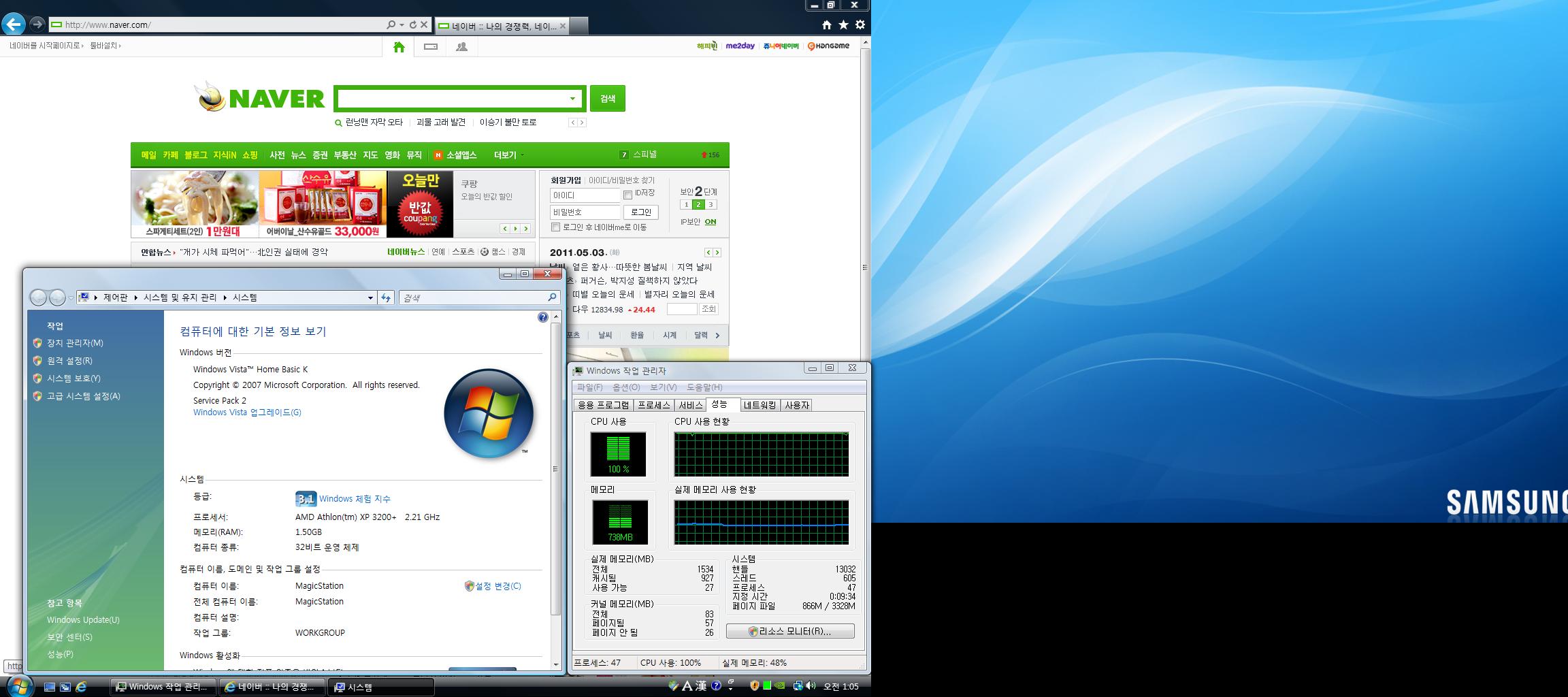Open address bar dropdown arrow in browser
Screen dimensions: 1568x697
tap(402, 25)
